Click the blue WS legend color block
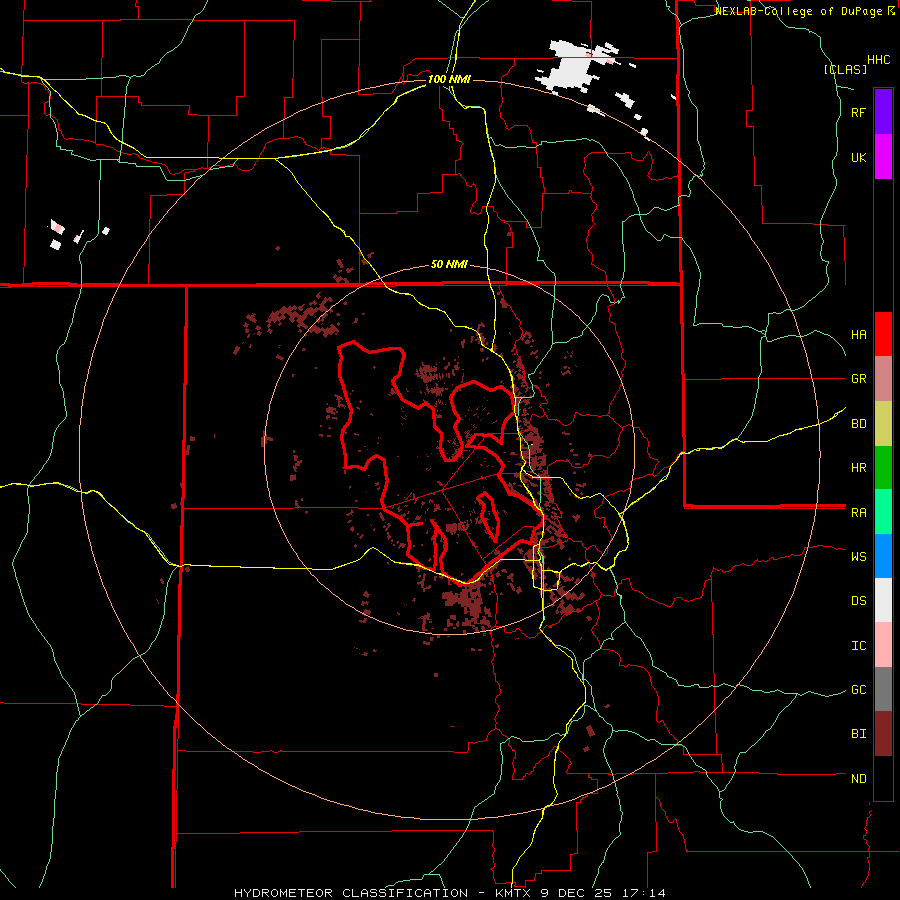This screenshot has height=900, width=900. click(883, 556)
